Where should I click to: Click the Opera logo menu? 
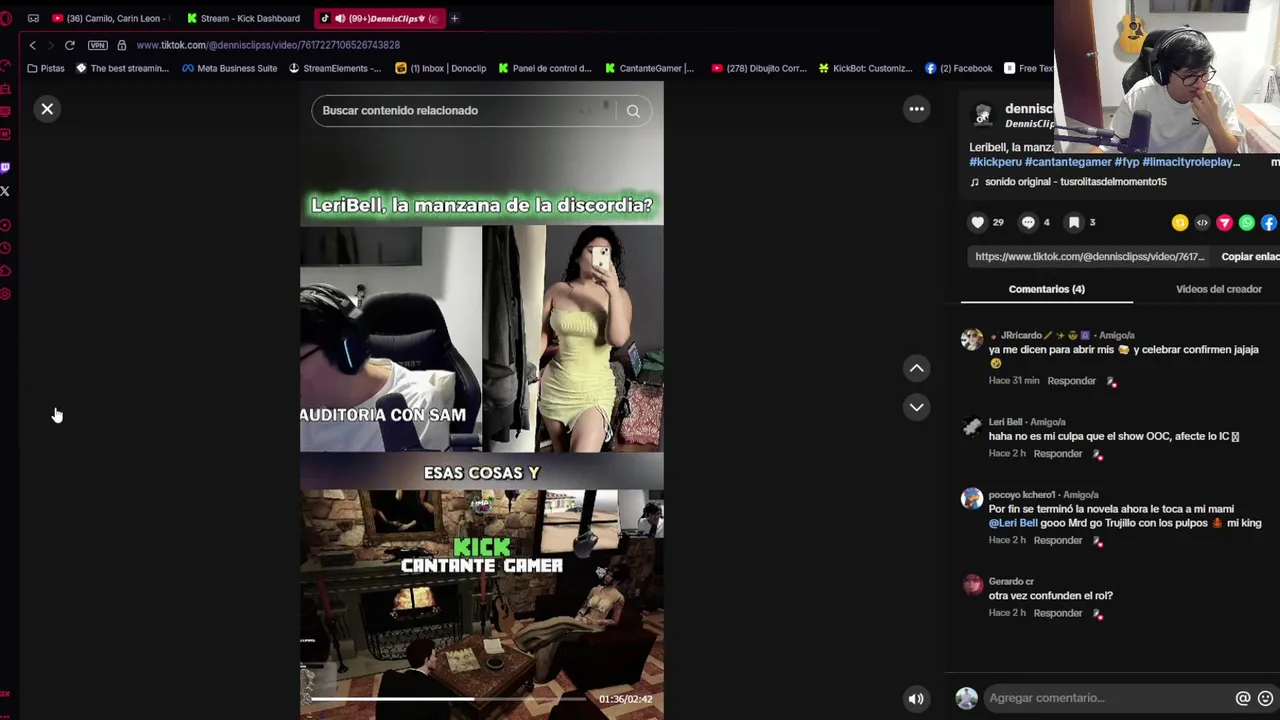(6, 18)
